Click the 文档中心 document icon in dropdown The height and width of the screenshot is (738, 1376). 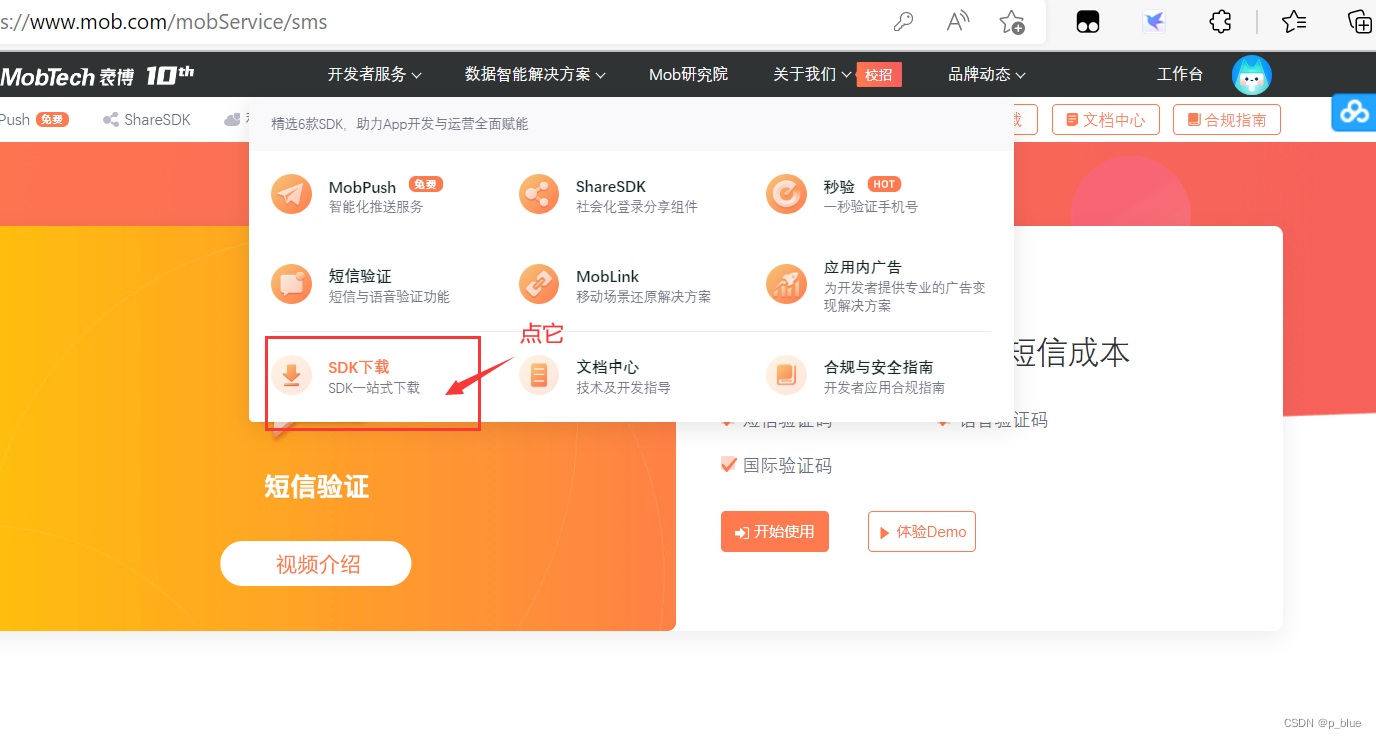pos(539,375)
